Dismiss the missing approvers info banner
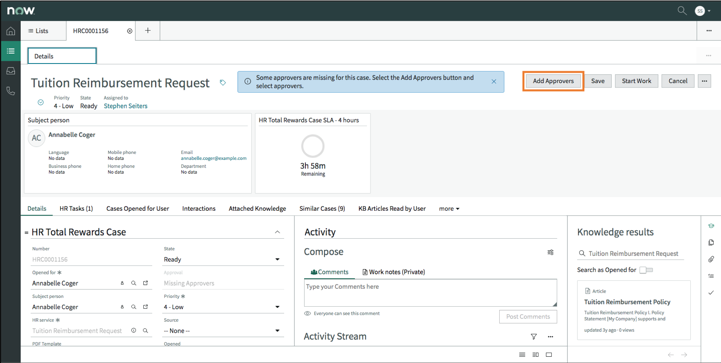721x363 pixels. pos(493,81)
